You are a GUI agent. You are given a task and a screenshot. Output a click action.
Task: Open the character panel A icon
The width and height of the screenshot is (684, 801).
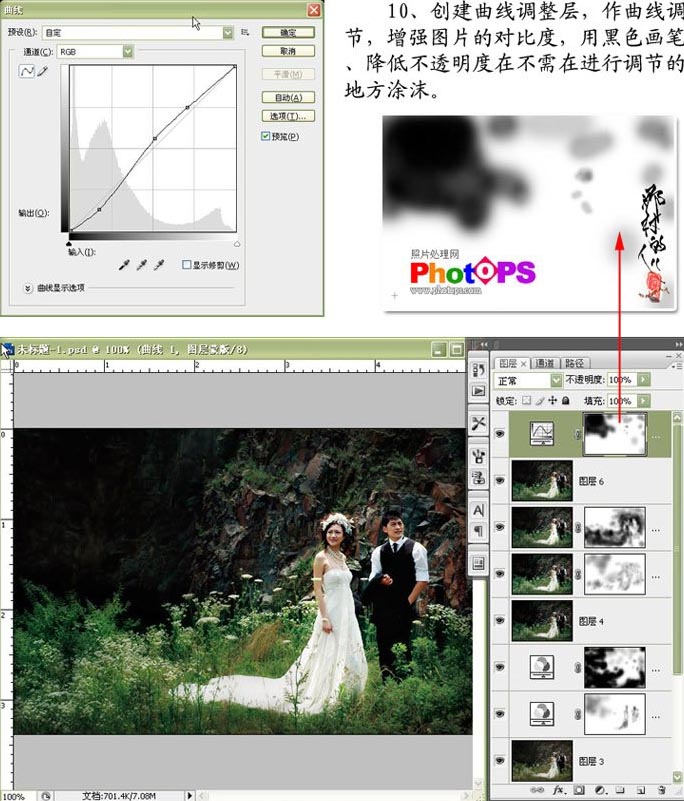click(x=478, y=509)
